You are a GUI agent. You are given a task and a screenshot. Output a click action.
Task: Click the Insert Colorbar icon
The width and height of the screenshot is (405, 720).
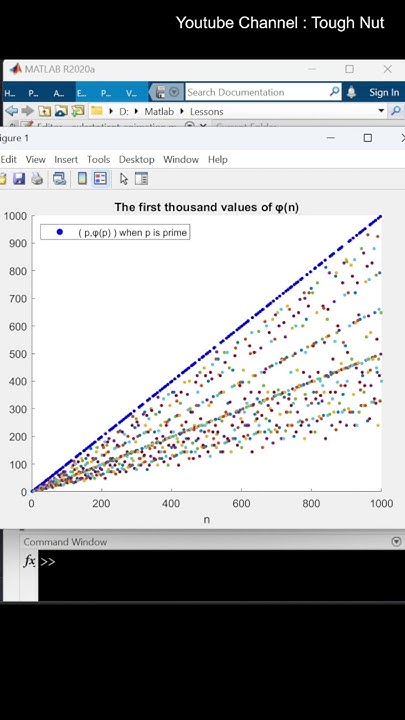[82, 179]
